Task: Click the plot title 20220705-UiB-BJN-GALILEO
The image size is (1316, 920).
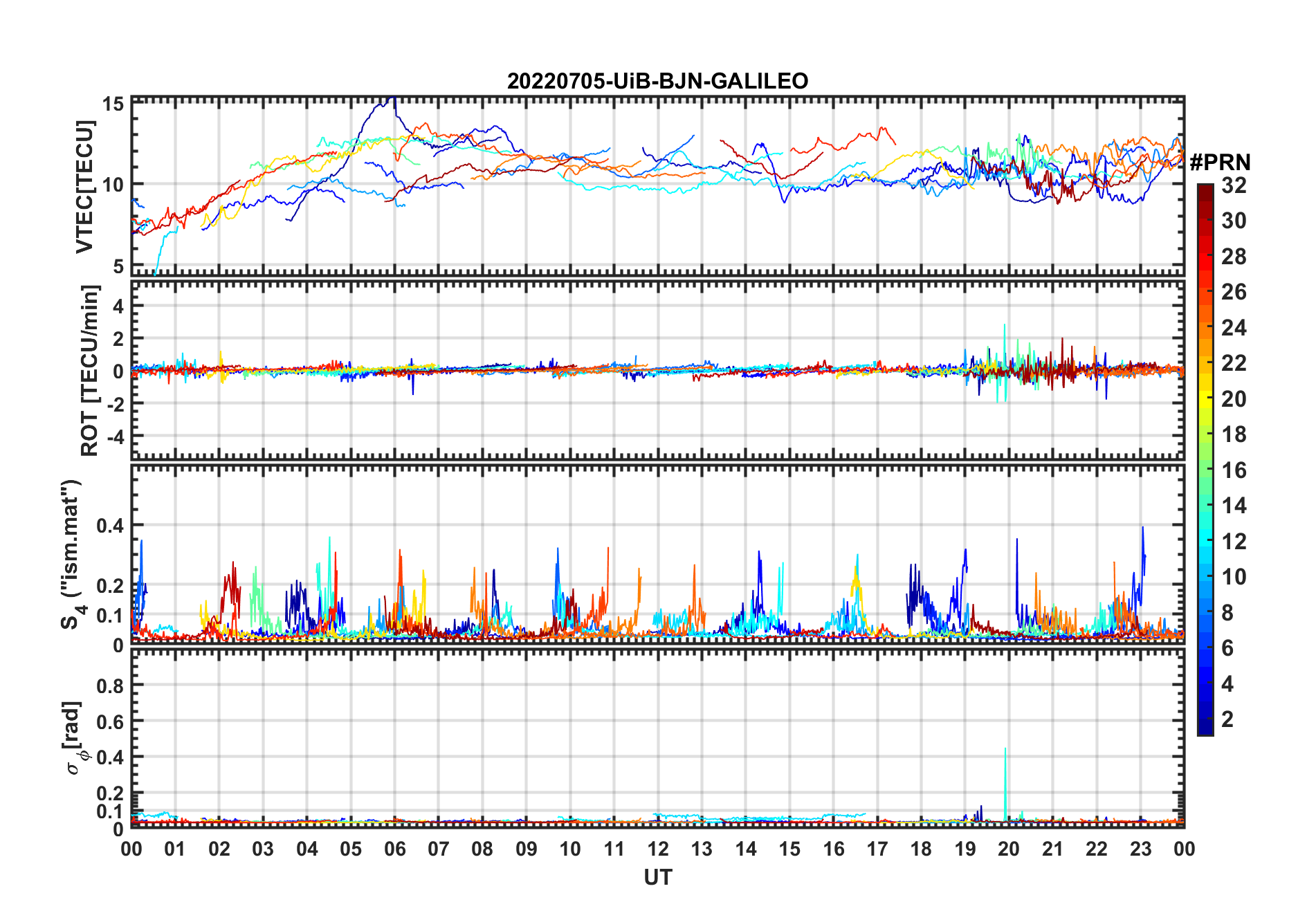Action: 657,82
